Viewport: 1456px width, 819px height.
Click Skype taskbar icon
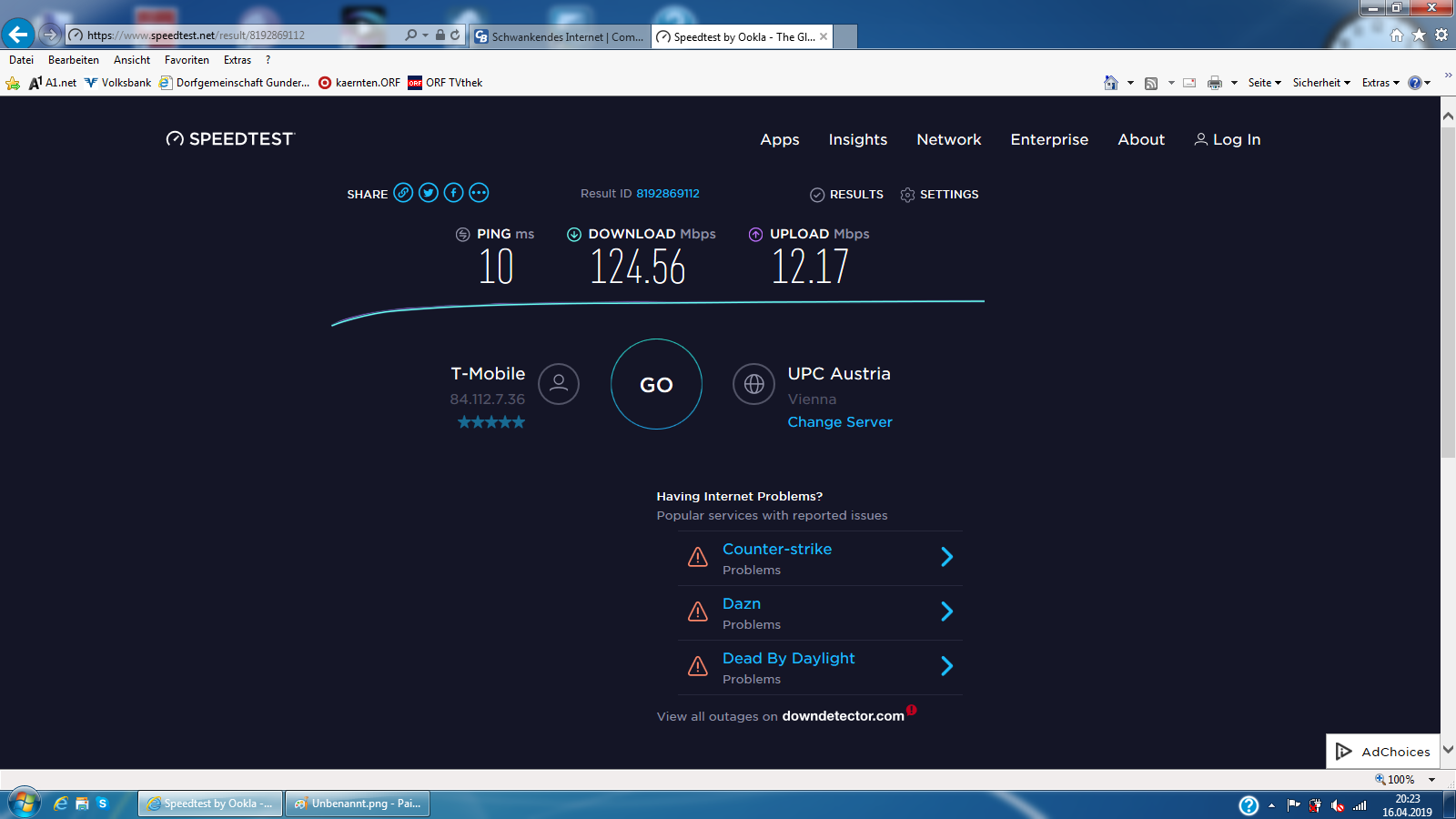tap(103, 804)
